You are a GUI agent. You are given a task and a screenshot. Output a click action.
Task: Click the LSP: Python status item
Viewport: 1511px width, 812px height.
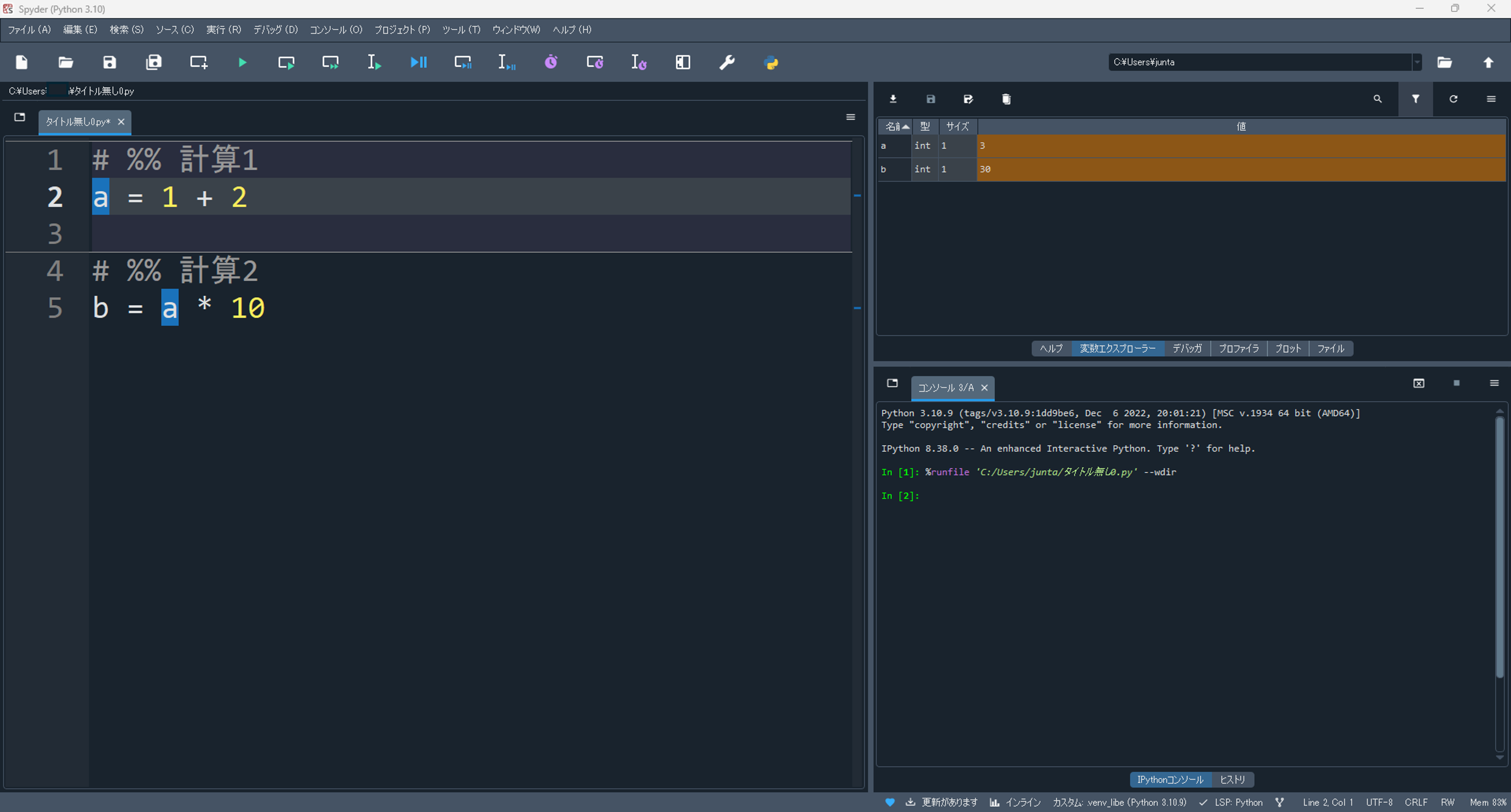click(x=1231, y=803)
